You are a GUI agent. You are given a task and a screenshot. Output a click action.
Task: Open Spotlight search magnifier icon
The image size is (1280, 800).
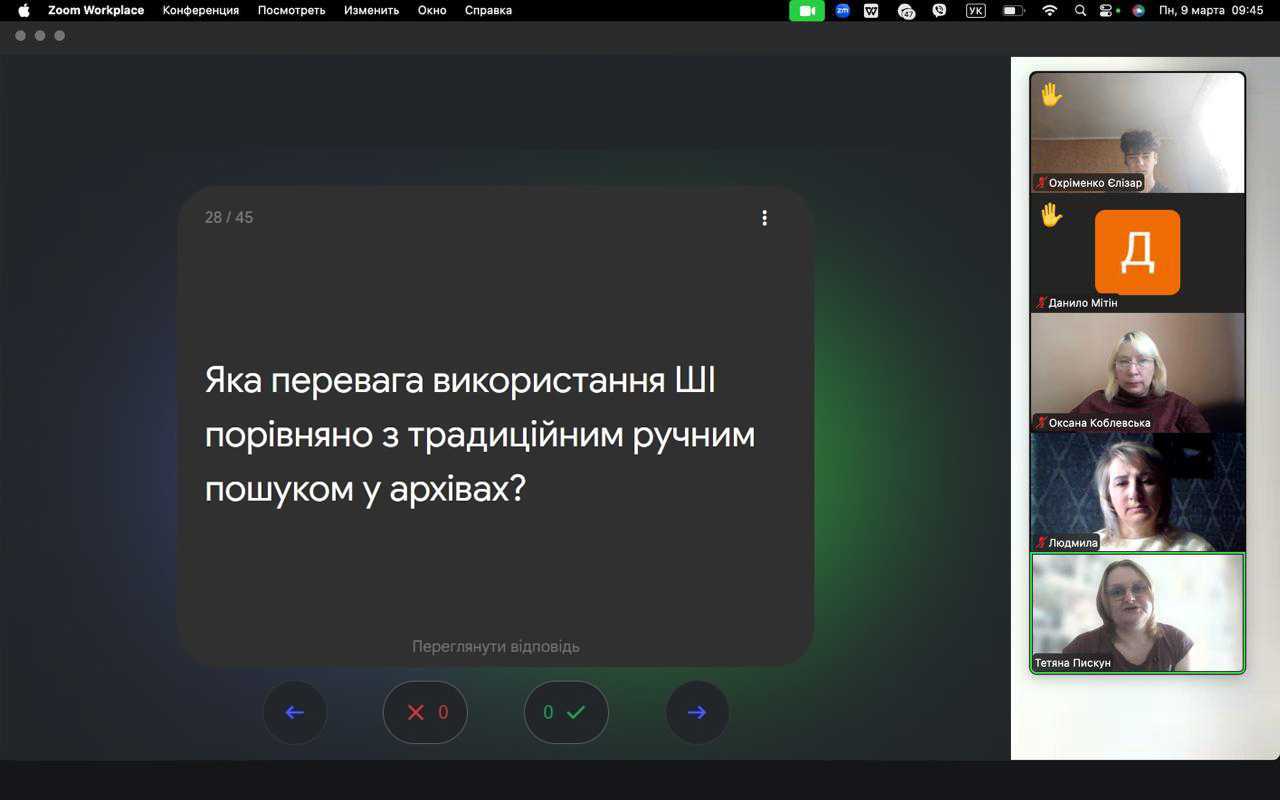[x=1080, y=10]
